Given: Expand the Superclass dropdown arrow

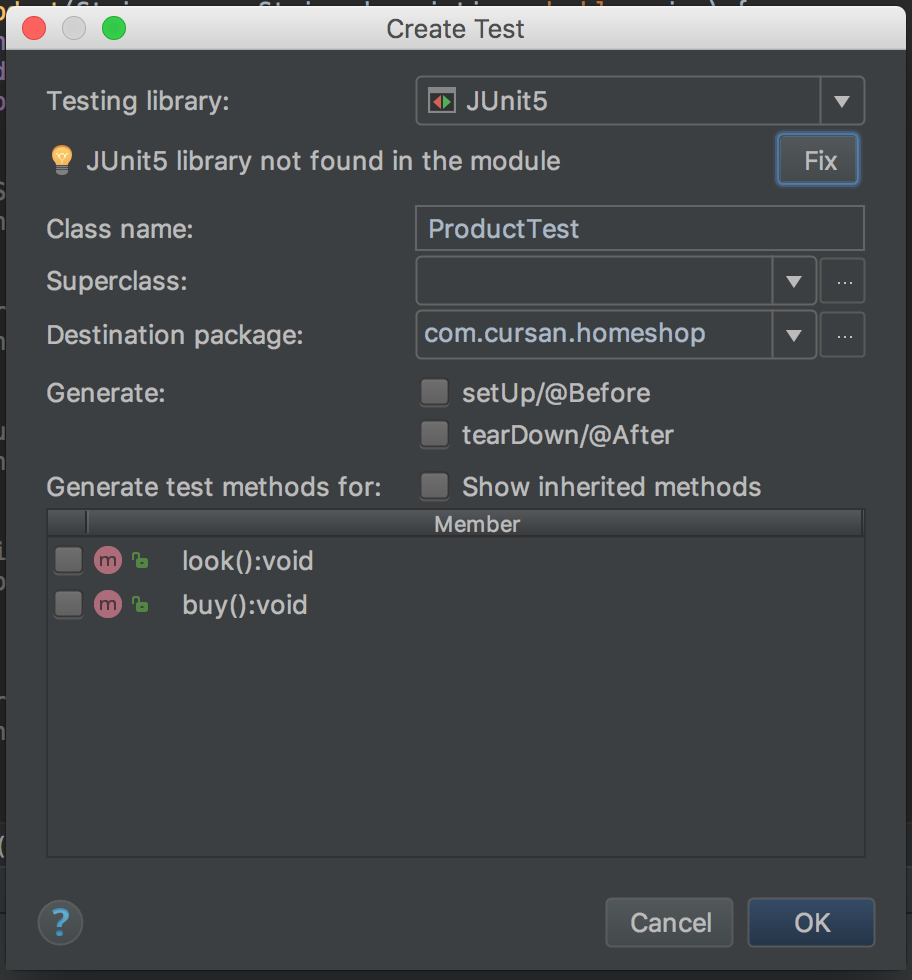Looking at the screenshot, I should [794, 281].
